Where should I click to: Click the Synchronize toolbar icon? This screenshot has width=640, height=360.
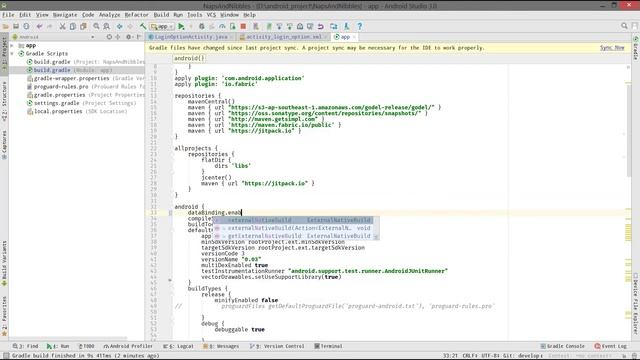[x=26, y=27]
